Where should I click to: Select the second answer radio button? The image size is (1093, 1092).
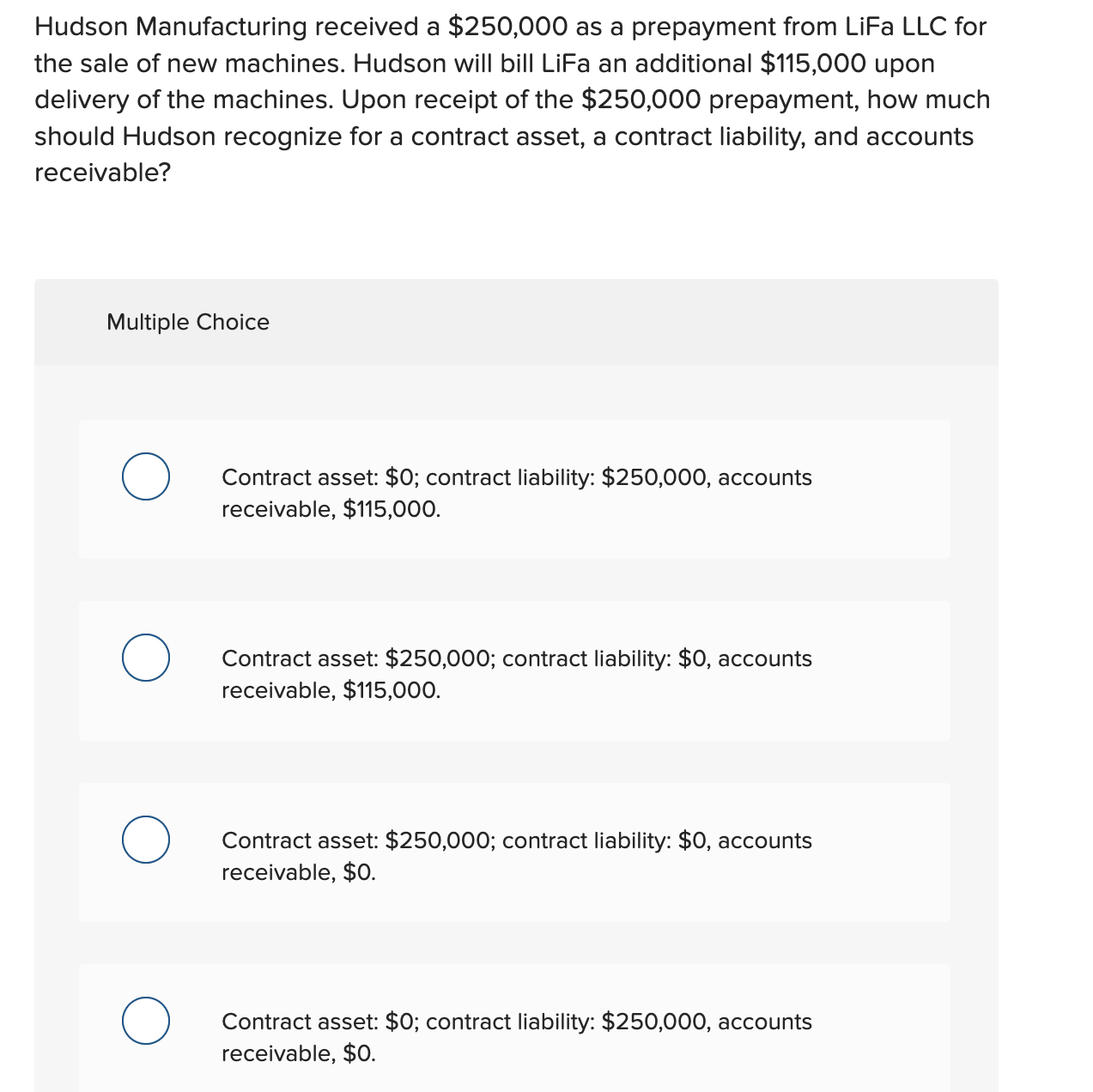coord(145,658)
